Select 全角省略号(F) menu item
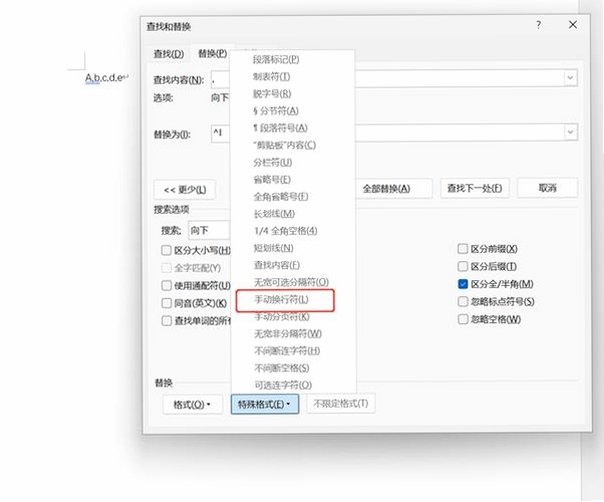Viewport: 604px width, 502px height. click(293, 196)
